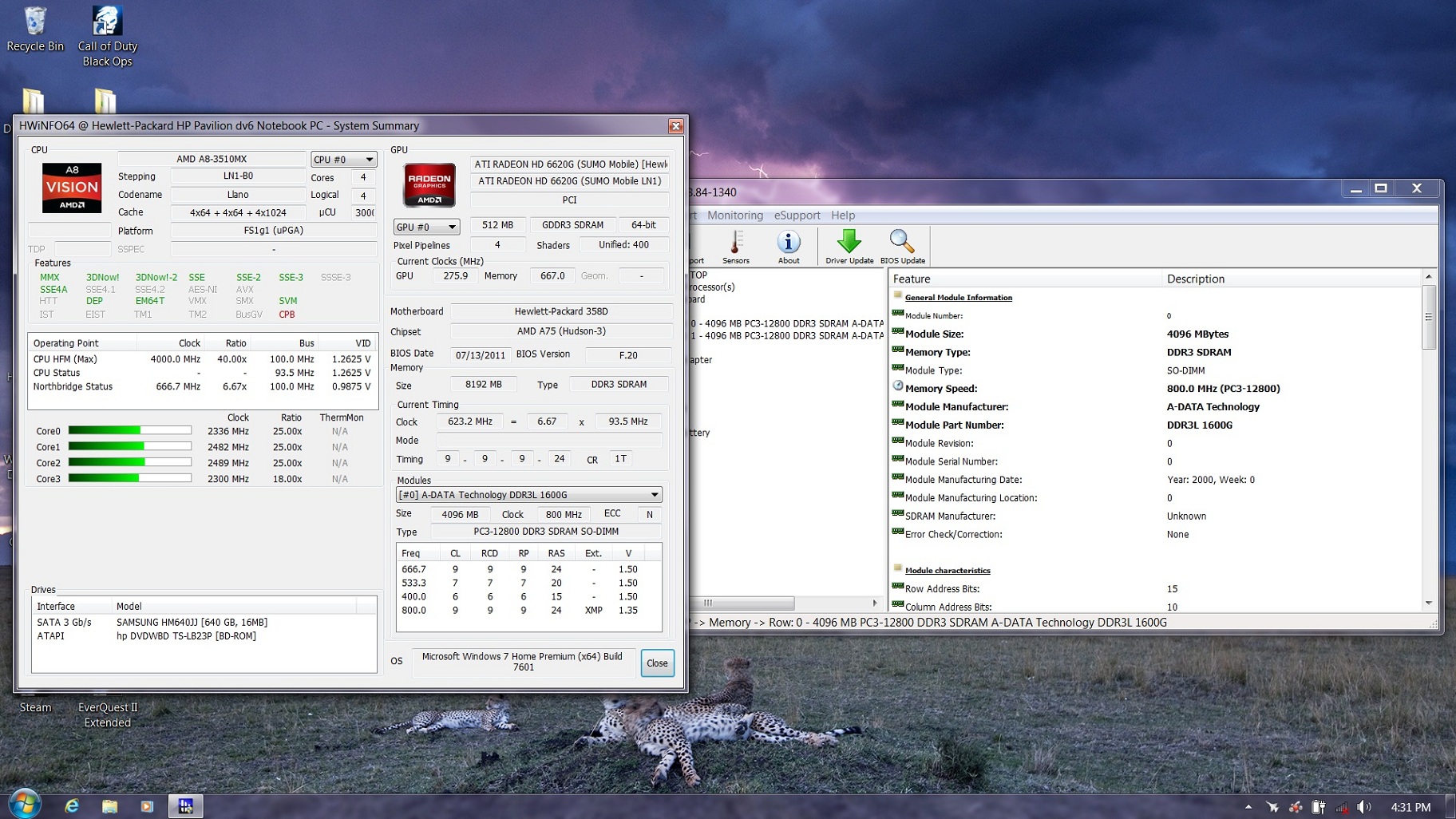
Task: Click the Module Part Number DDR3L 1600G value
Action: tap(1200, 425)
